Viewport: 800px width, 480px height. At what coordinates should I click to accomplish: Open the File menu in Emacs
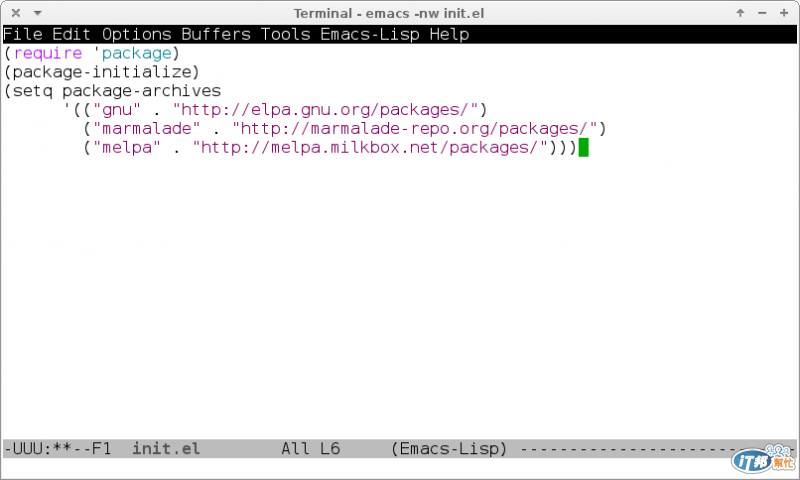[x=23, y=34]
